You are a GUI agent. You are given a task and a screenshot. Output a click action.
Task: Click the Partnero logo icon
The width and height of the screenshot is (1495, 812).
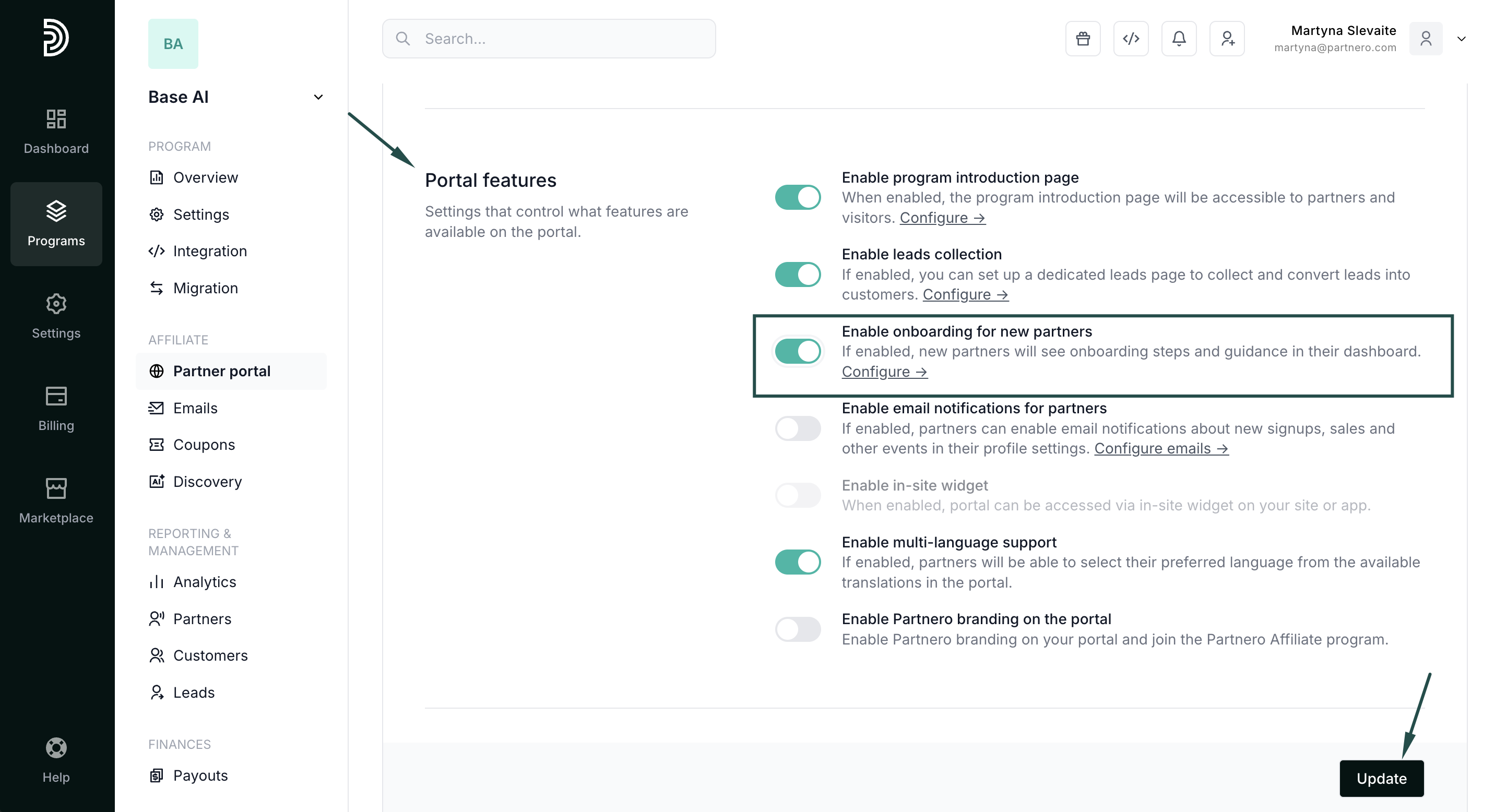coord(56,38)
